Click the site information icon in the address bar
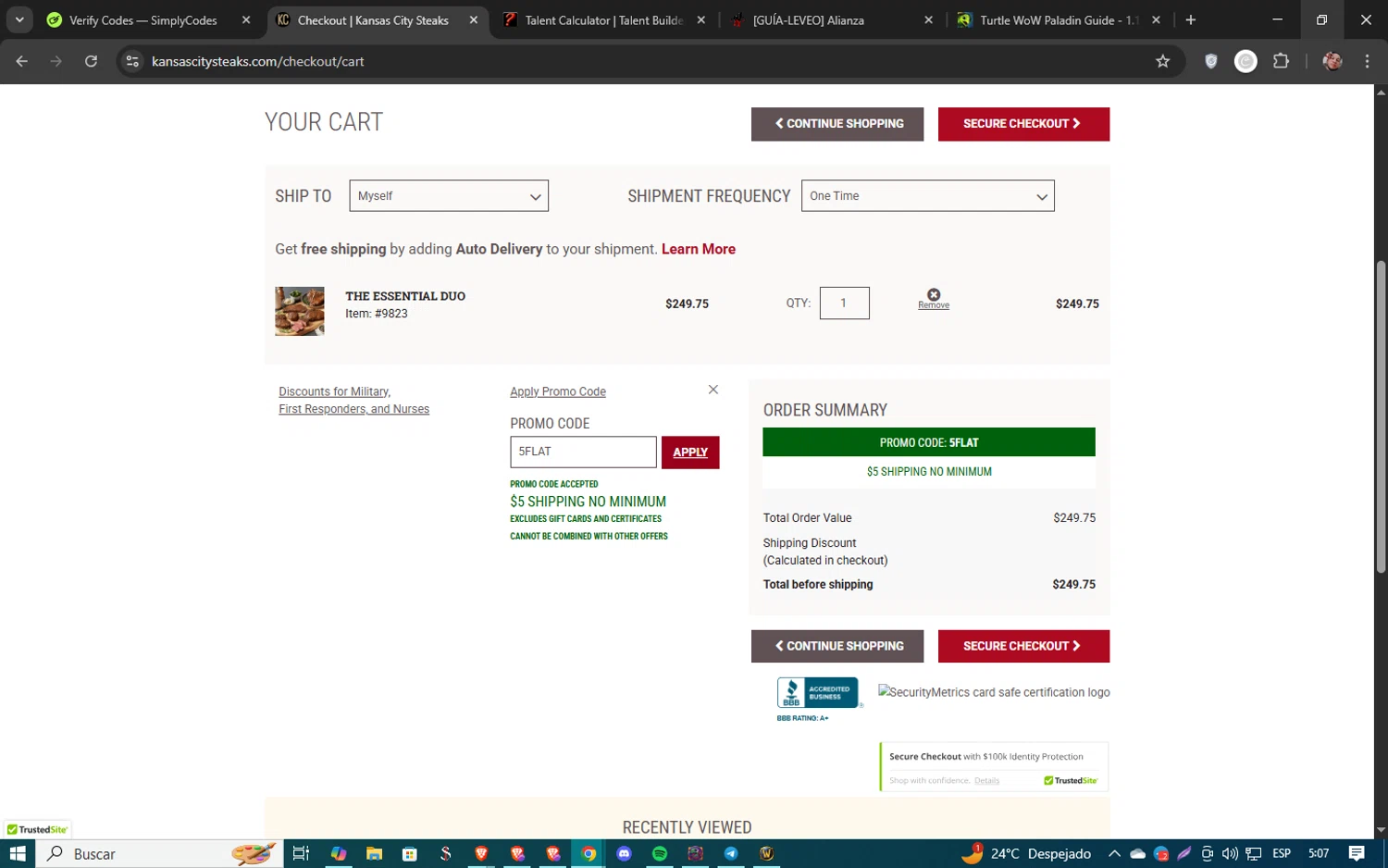 [132, 61]
